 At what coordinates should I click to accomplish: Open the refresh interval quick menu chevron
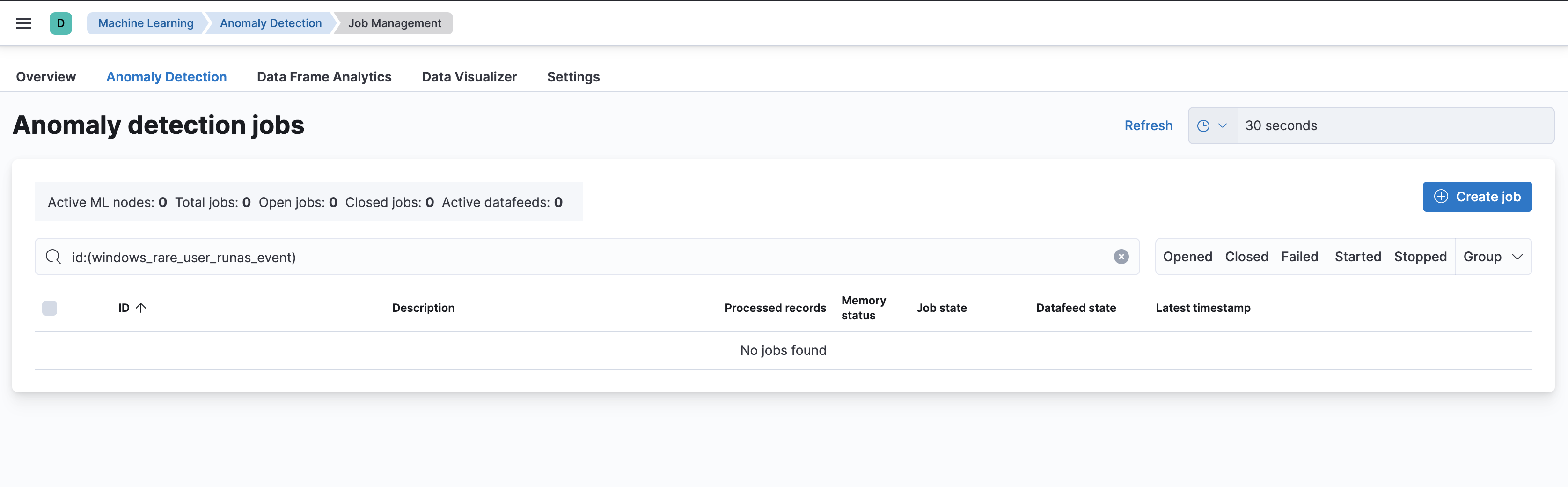[1222, 126]
